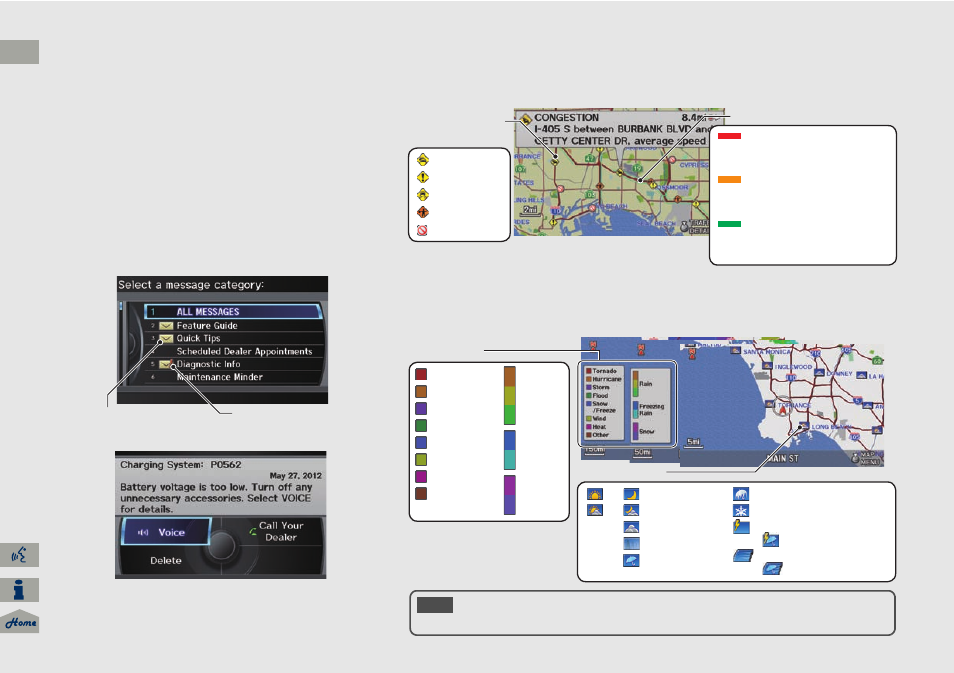The width and height of the screenshot is (954, 673).
Task: Click the green traffic flow color bar
Action: (729, 224)
